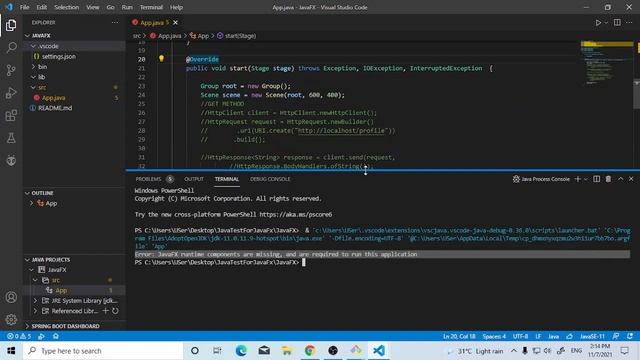The image size is (640, 360).
Task: Click the JavaSE-11 runtime status
Action: point(592,336)
